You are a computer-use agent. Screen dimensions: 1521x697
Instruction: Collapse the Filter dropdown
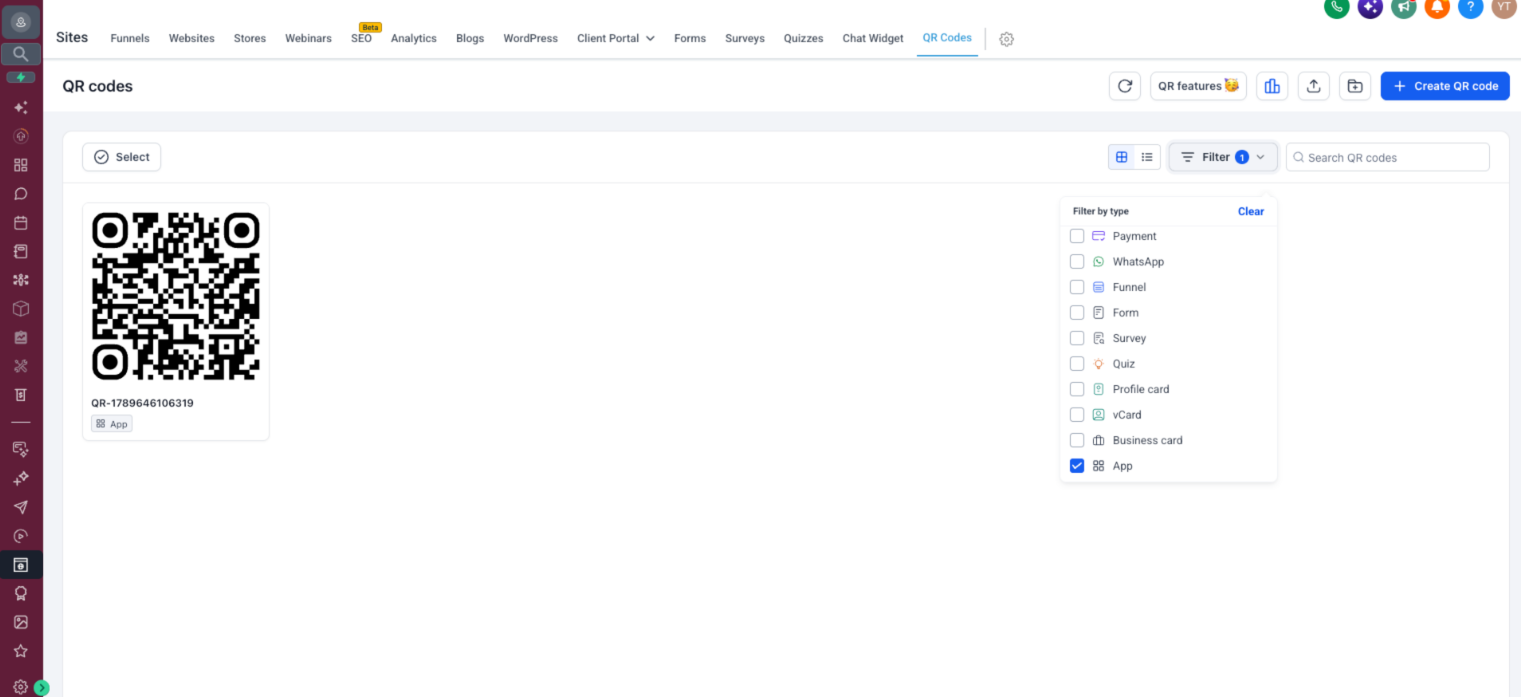tap(1223, 157)
